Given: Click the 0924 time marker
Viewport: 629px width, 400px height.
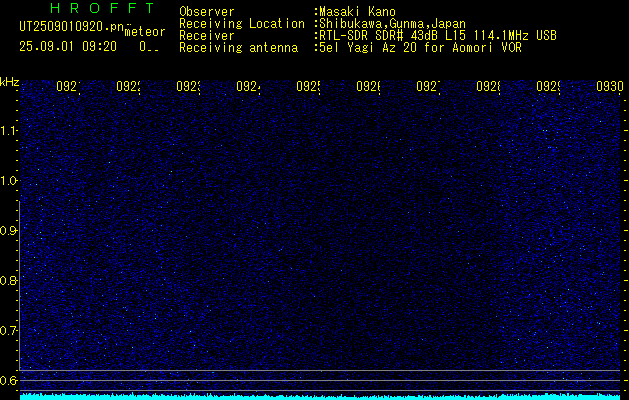Looking at the screenshot, I should (x=248, y=86).
